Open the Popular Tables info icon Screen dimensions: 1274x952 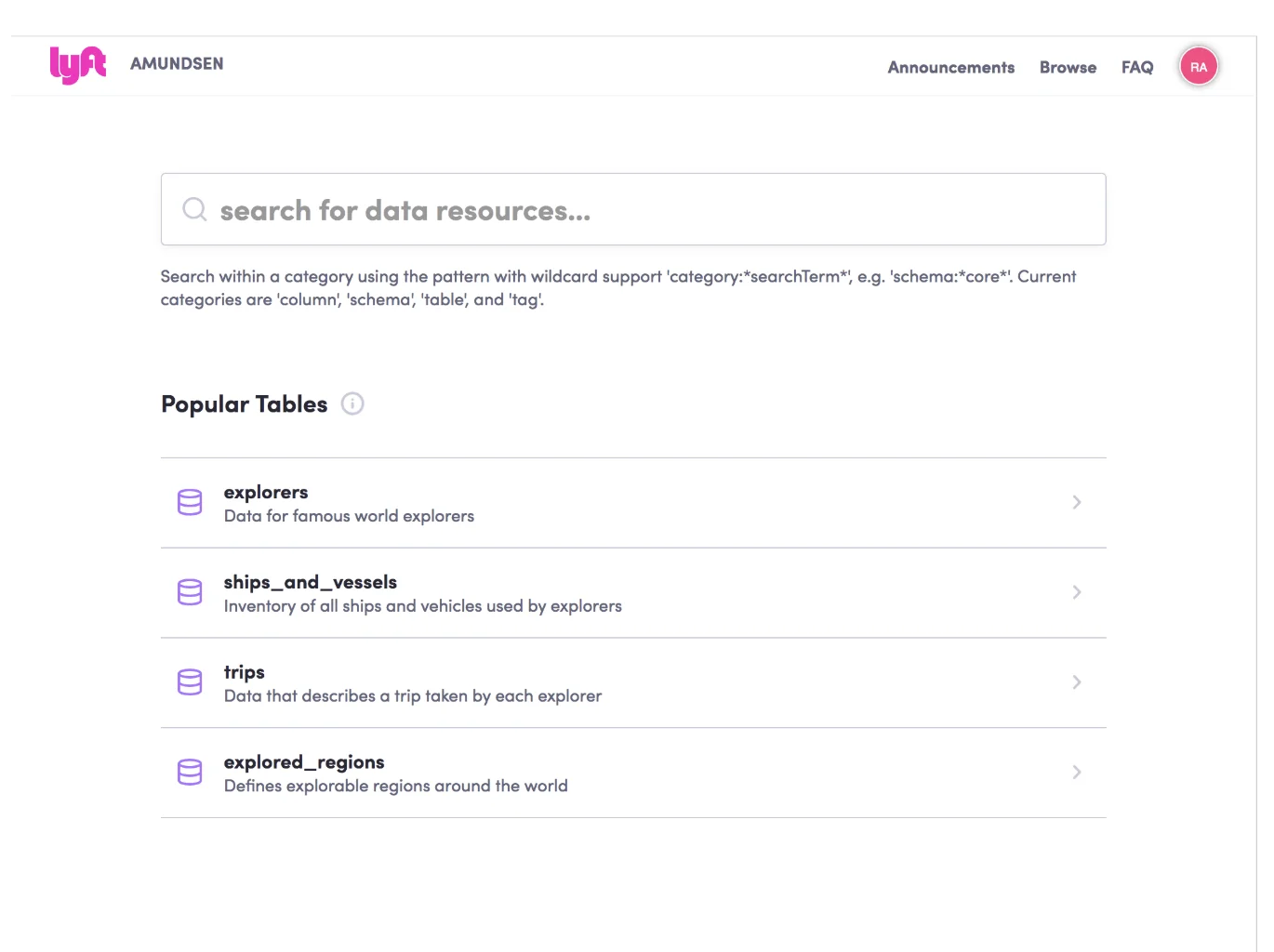352,403
